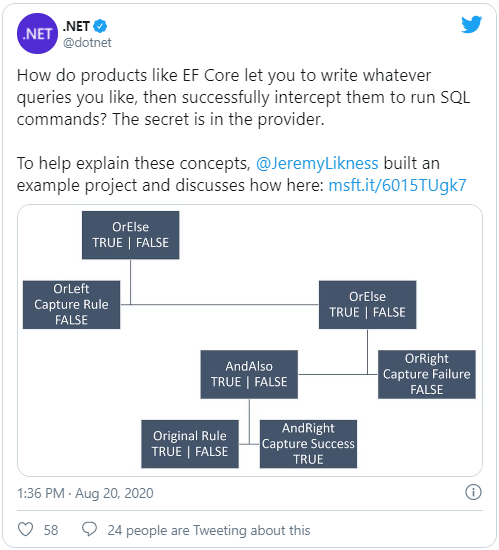Like the tweet with the heart icon
This screenshot has width=499, height=550.
point(26,529)
